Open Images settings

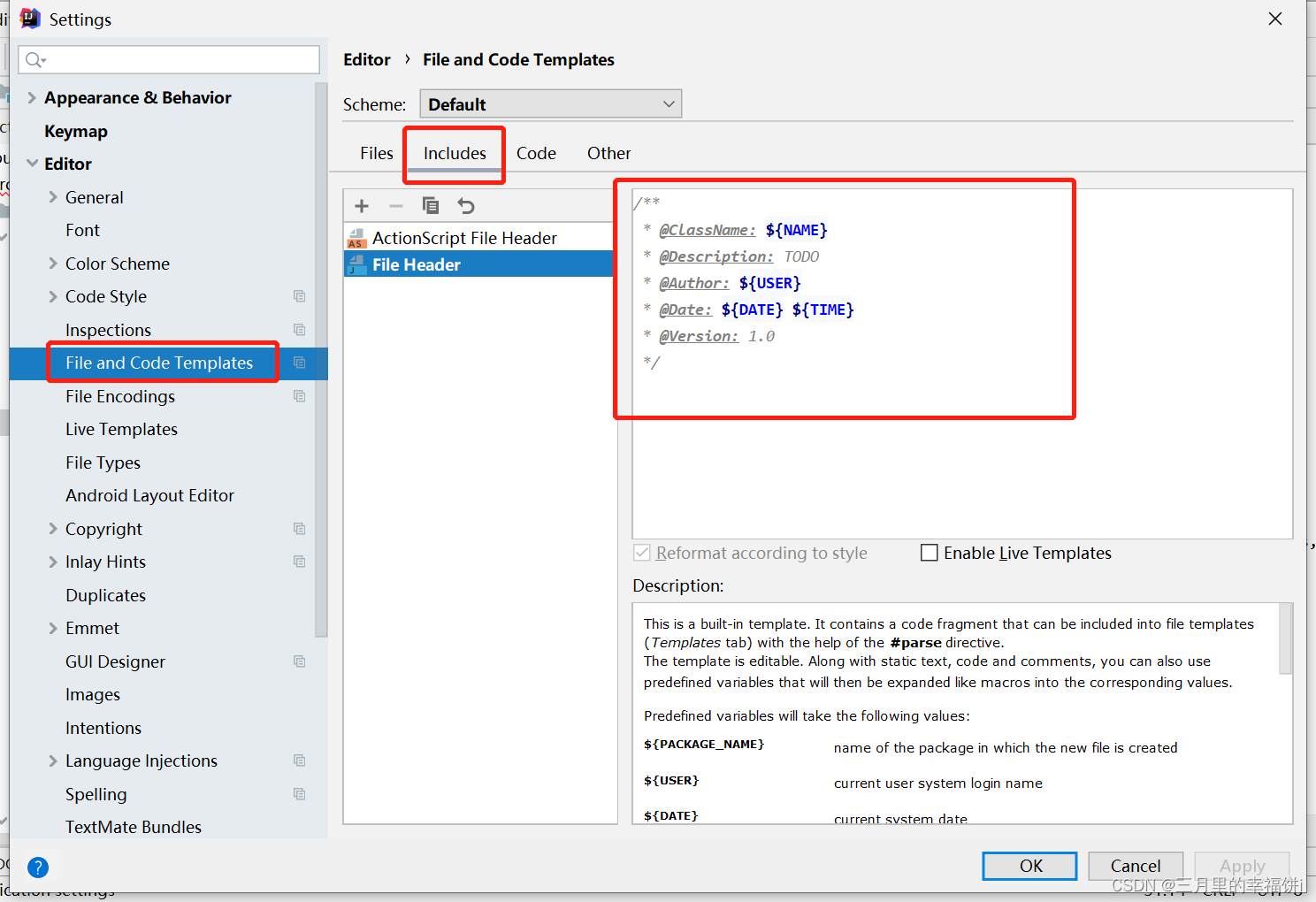(93, 694)
